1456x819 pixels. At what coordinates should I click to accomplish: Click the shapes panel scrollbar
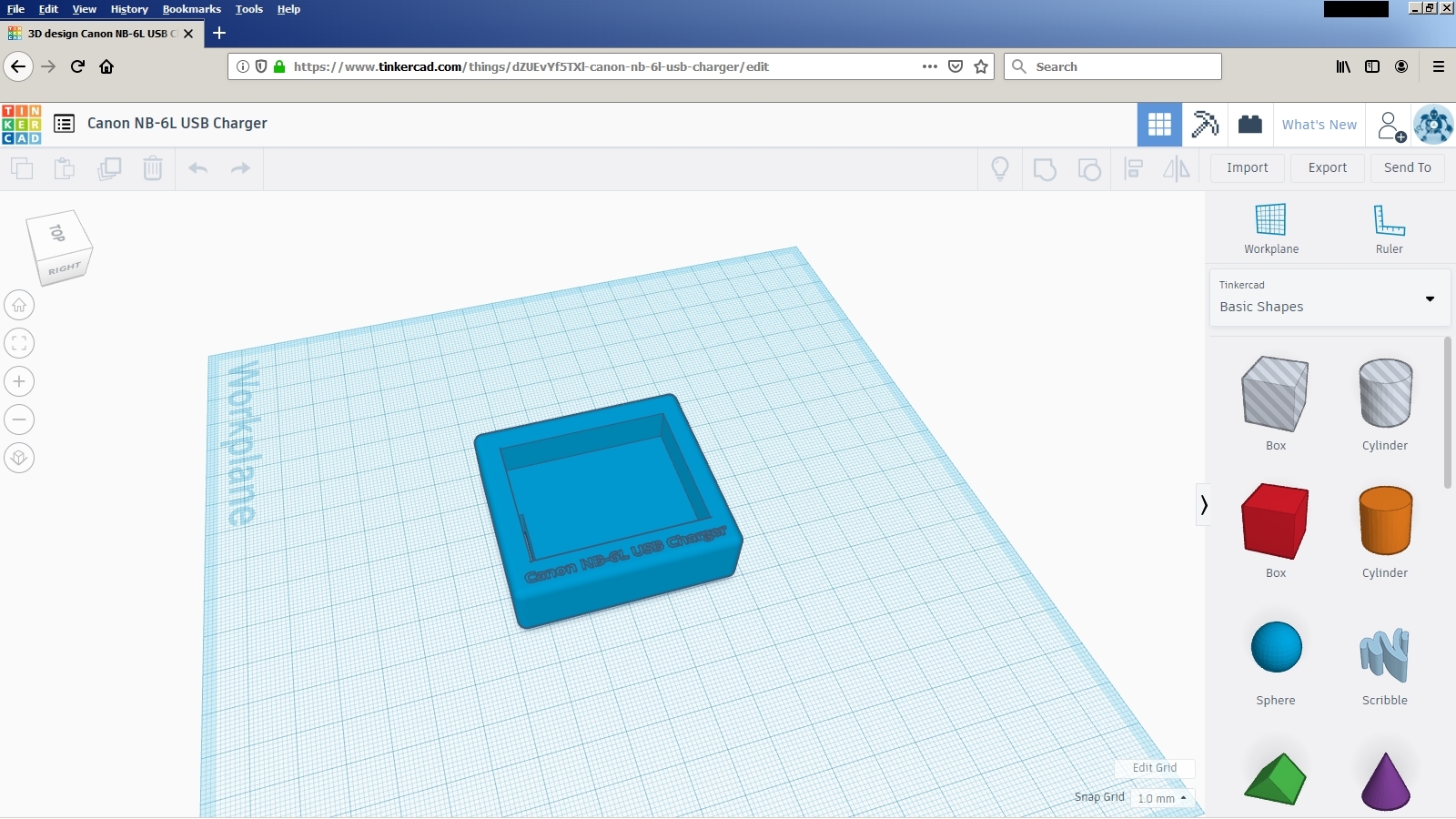(1448, 413)
